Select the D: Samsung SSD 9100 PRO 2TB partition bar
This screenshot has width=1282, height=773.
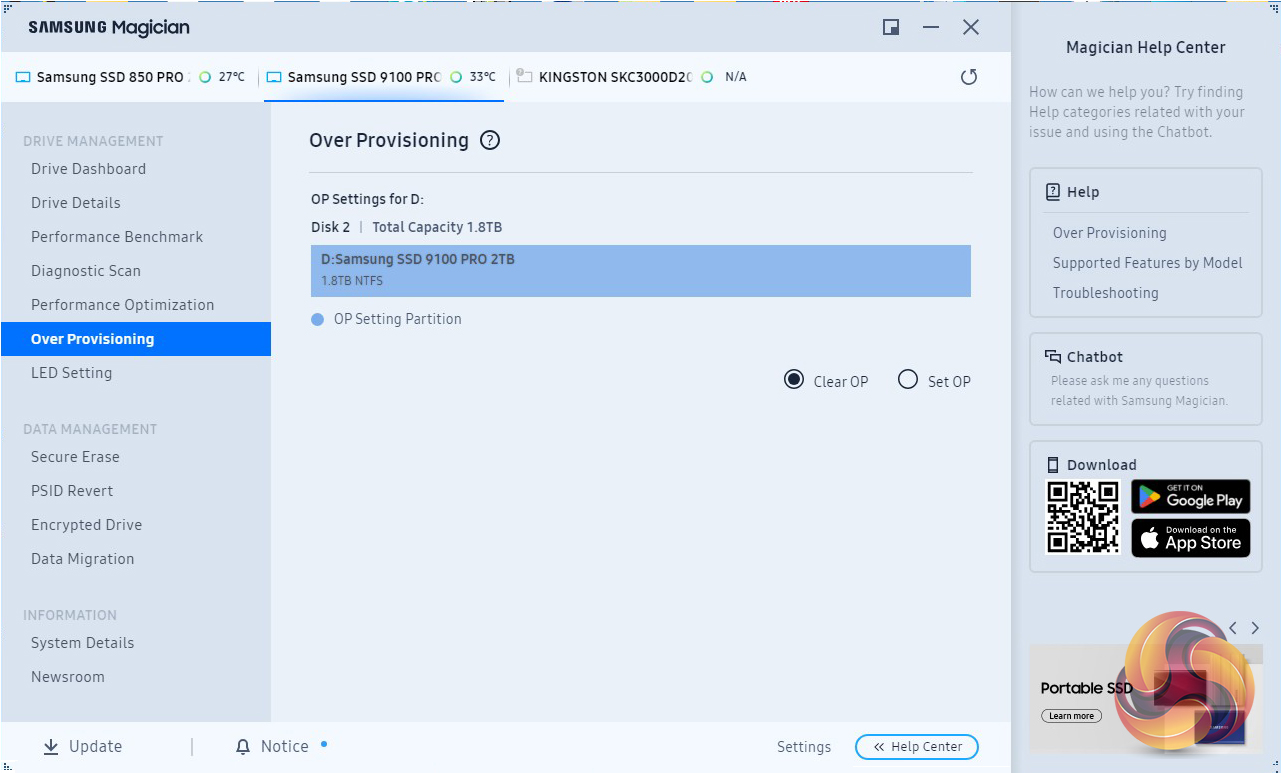point(640,271)
